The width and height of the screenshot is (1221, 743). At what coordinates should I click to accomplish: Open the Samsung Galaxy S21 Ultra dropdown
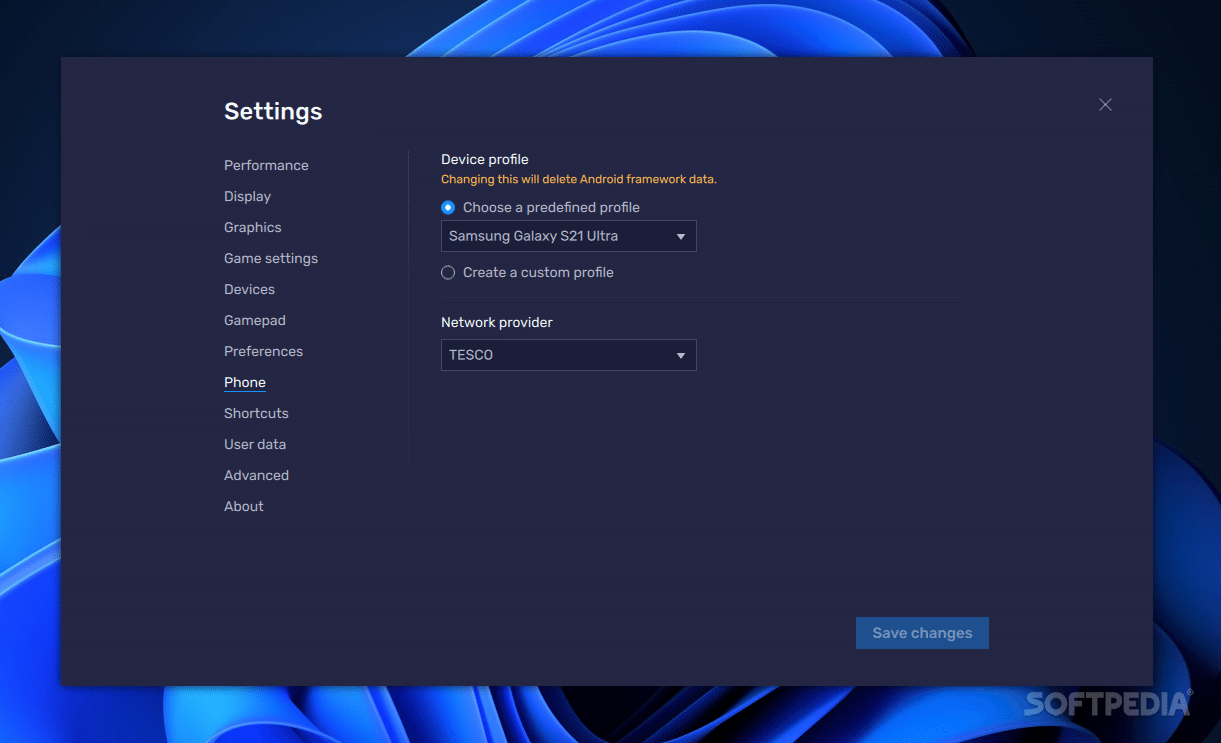pyautogui.click(x=569, y=236)
